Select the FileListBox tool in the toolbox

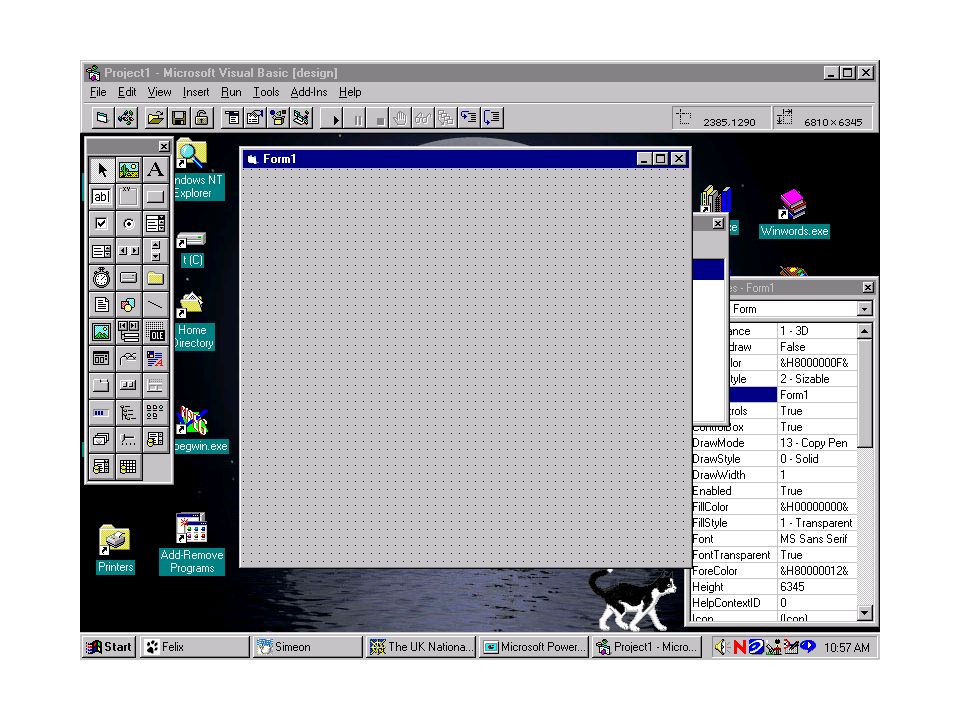pos(102,304)
